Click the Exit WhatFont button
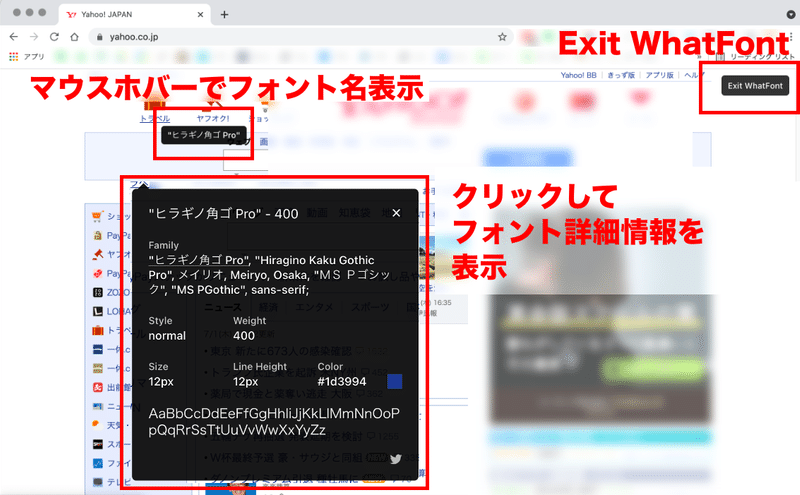The image size is (800, 495). coord(755,86)
